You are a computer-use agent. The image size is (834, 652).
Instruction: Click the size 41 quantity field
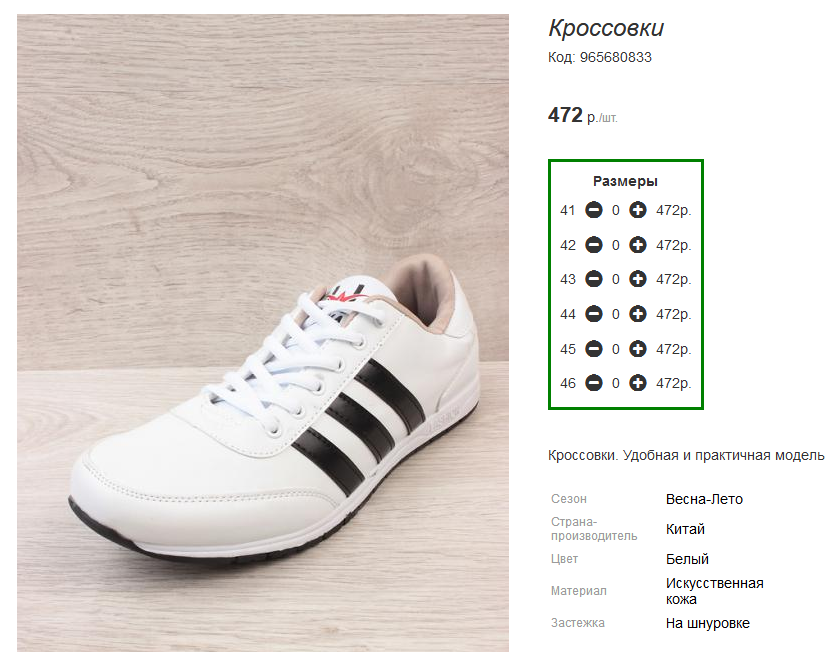(x=616, y=210)
